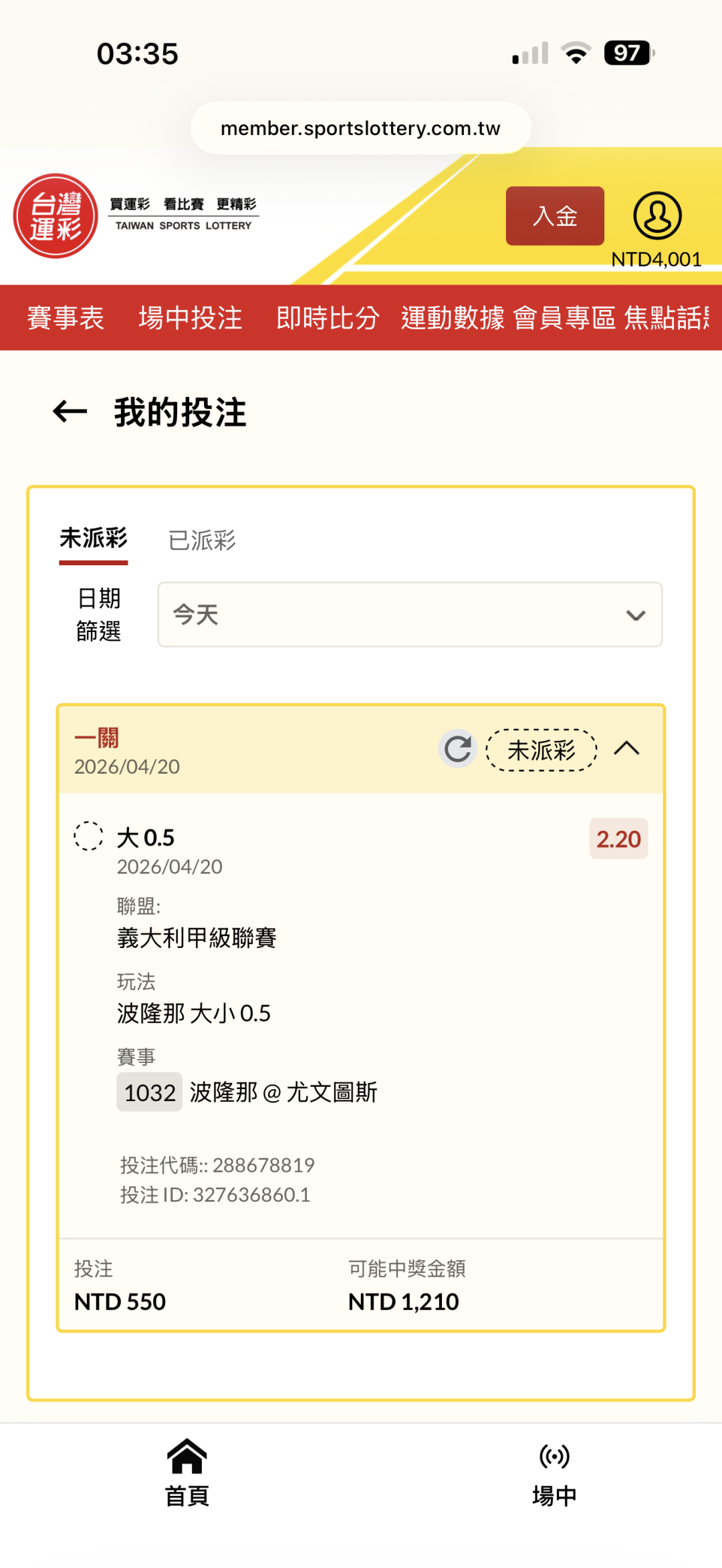722x1568 pixels.
Task: Tap the dashed circle beside 大 0.5
Action: point(88,836)
